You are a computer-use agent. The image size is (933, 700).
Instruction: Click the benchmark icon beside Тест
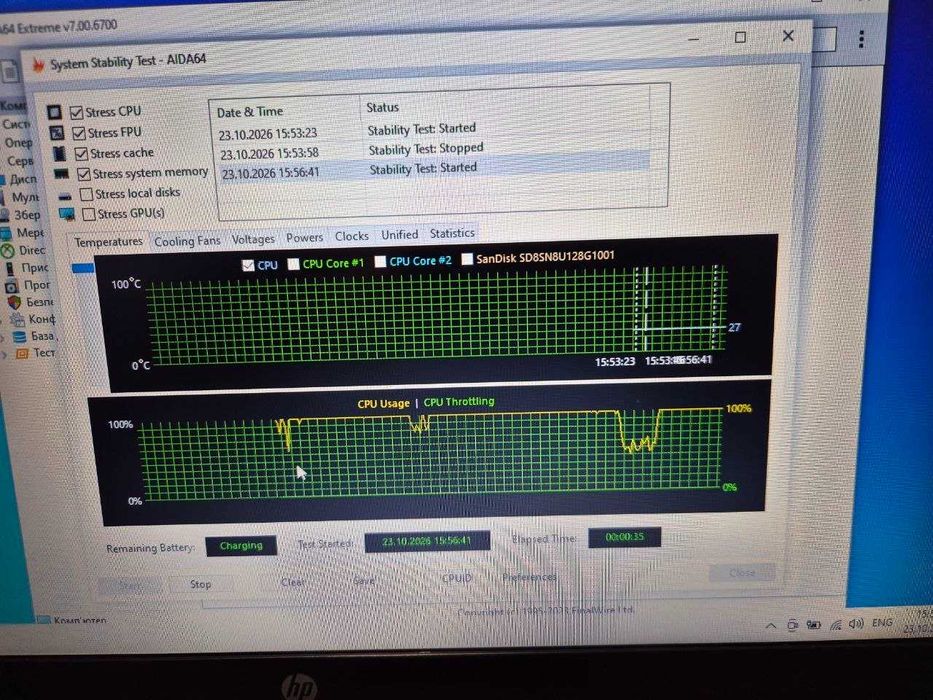[x=22, y=354]
